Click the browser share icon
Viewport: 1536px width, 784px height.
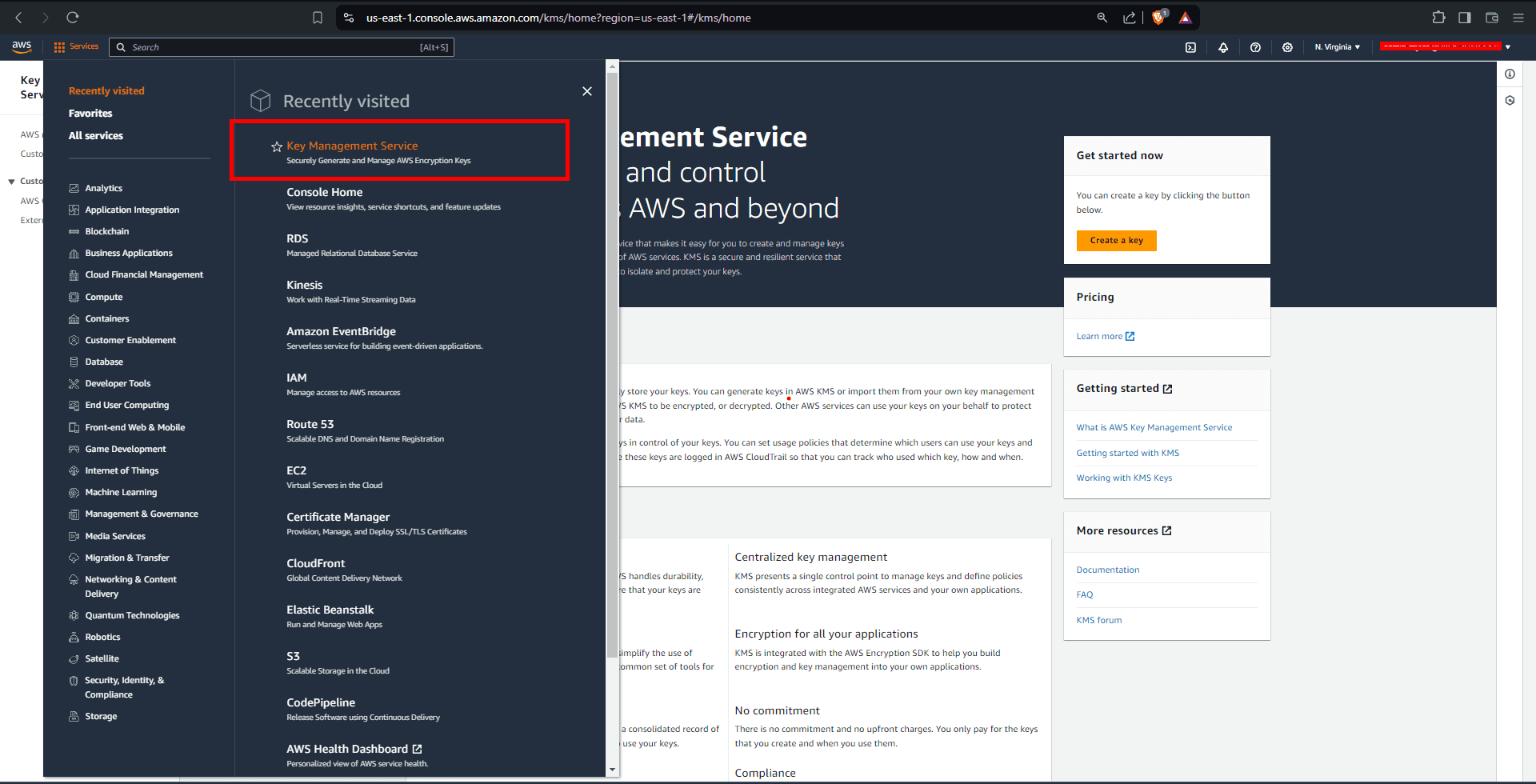coord(1129,18)
